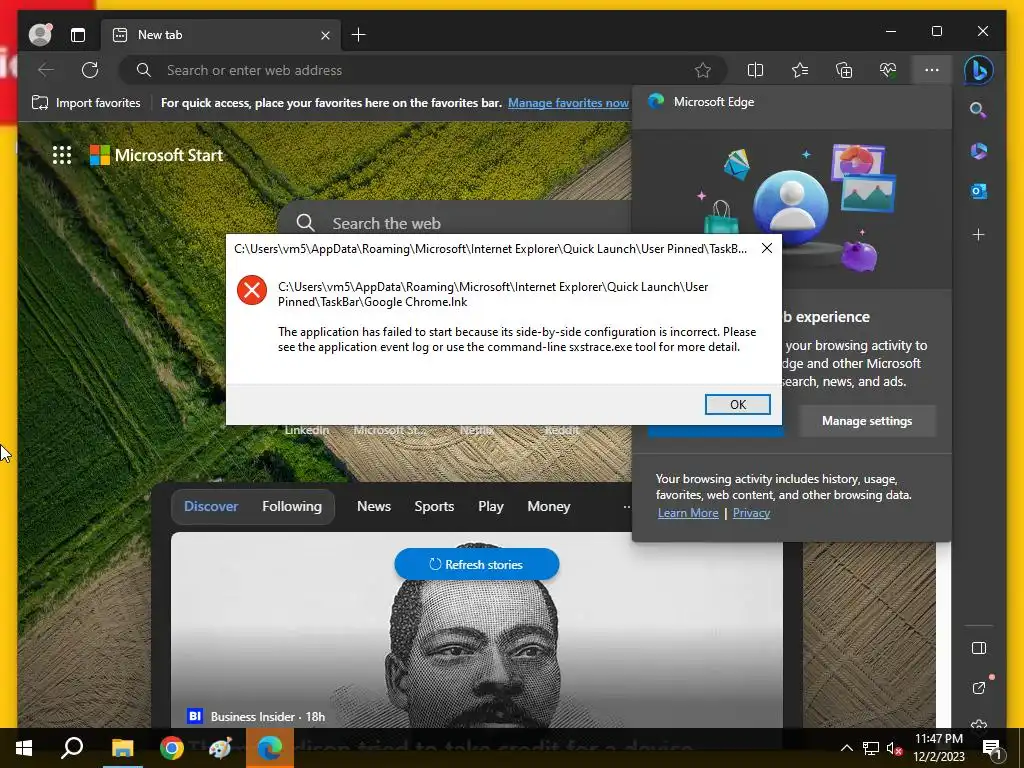Click the Microsoft Start logo

(157, 155)
